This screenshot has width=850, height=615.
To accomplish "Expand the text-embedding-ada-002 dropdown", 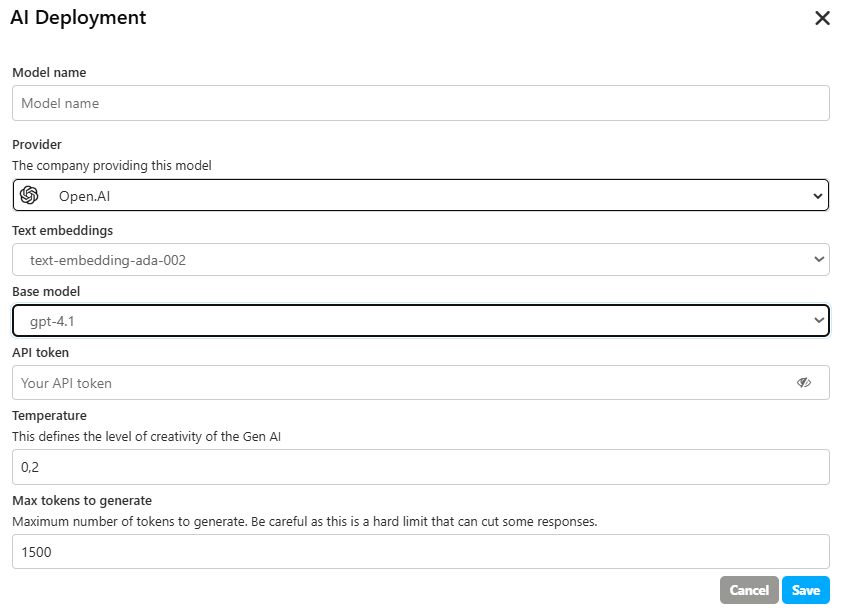I will (420, 260).
